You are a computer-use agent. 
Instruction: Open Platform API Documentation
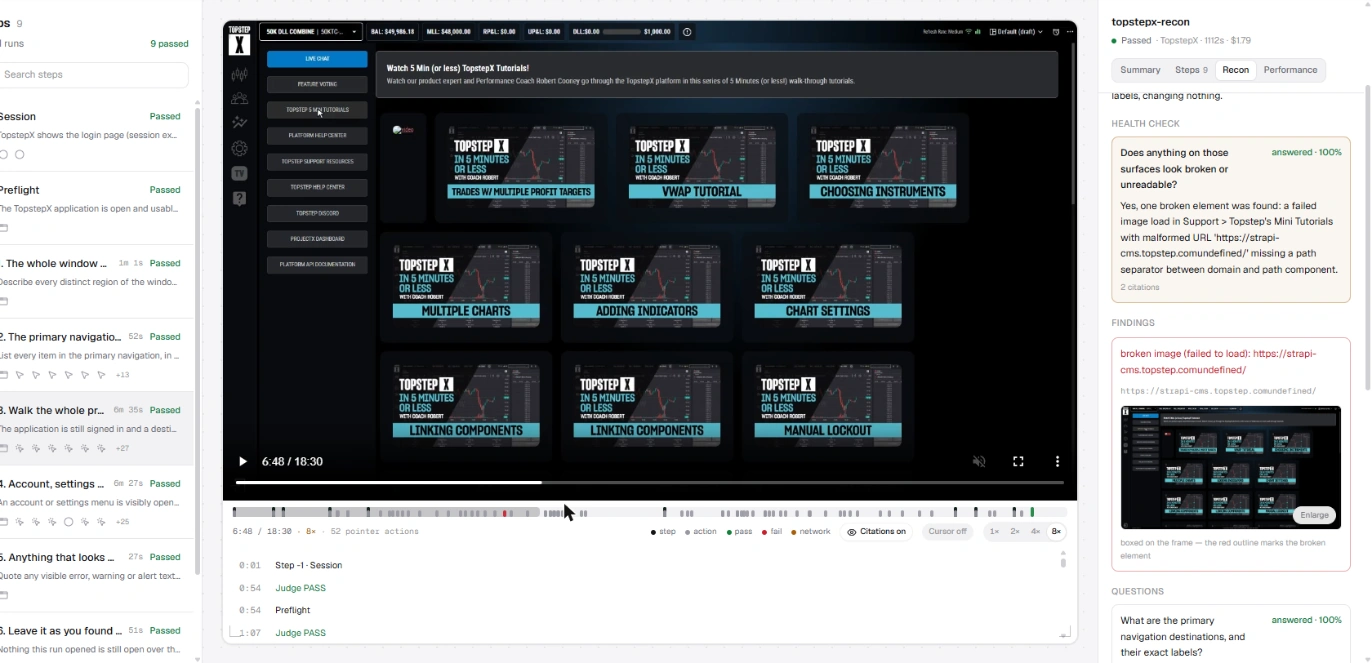click(x=317, y=265)
